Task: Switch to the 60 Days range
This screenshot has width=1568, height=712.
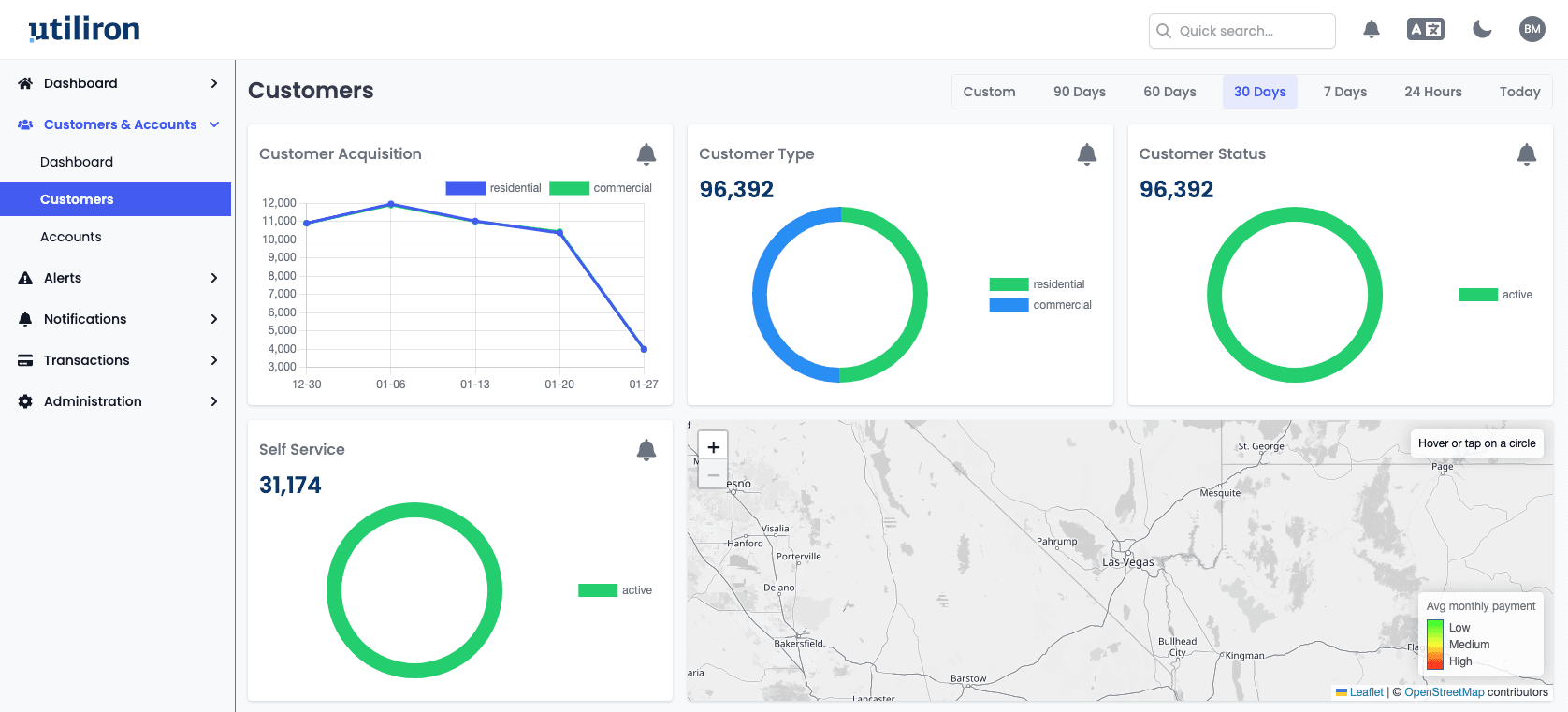Action: pos(1169,92)
